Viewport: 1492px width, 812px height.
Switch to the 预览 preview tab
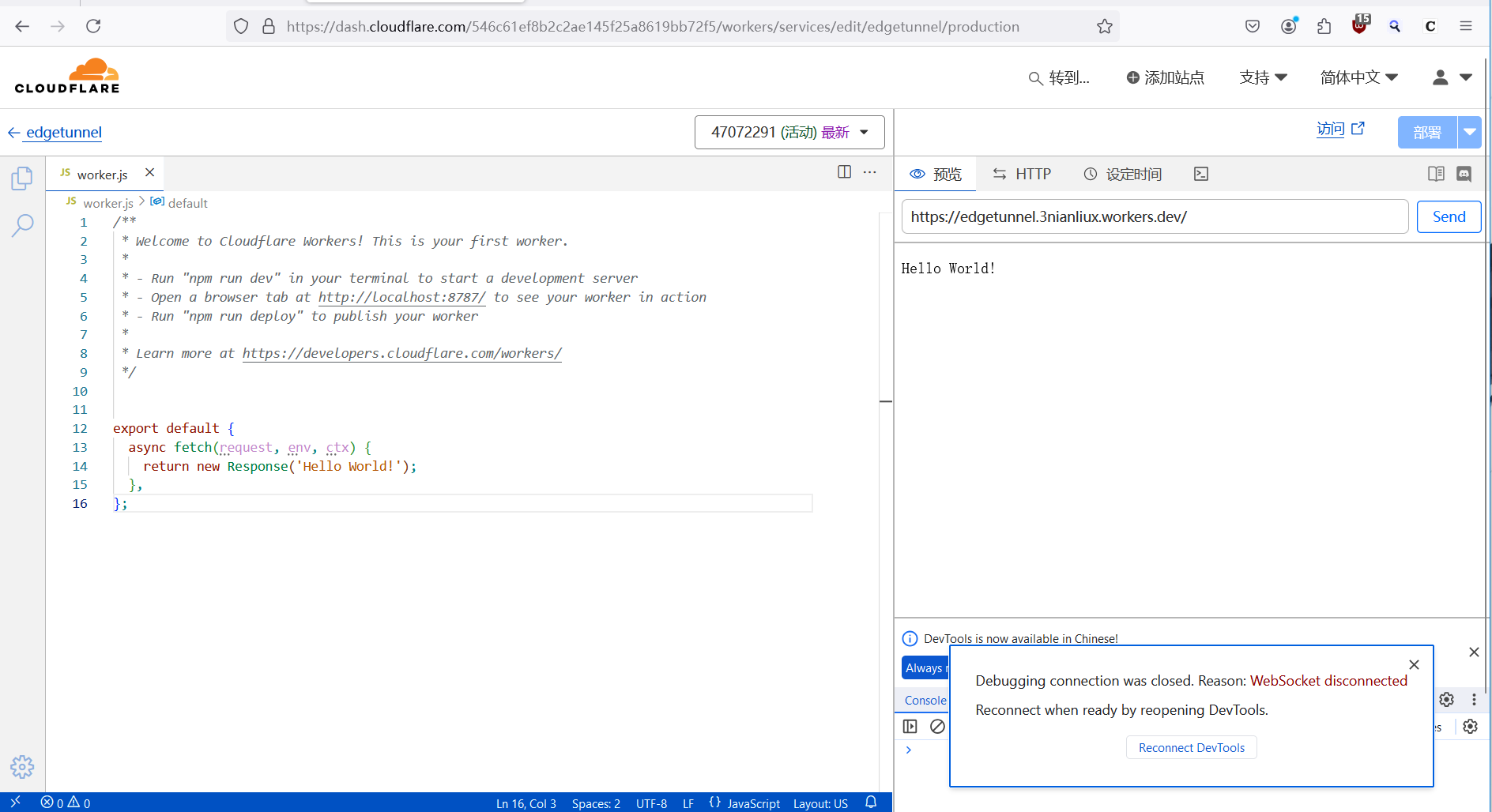point(936,174)
